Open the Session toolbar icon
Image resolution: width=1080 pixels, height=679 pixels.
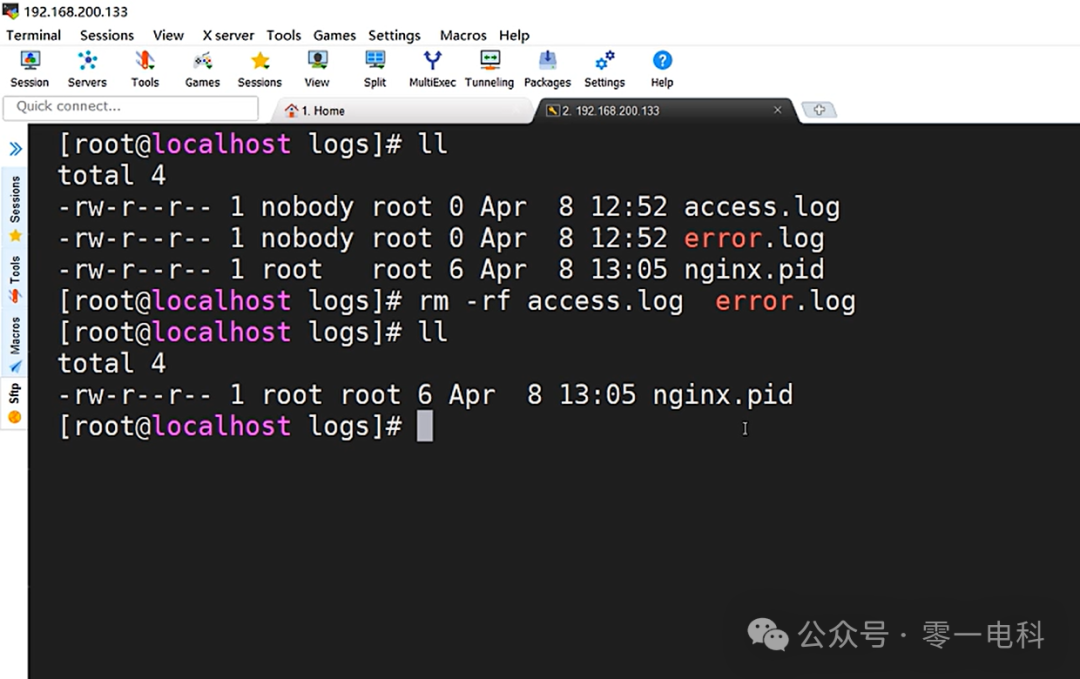point(30,69)
